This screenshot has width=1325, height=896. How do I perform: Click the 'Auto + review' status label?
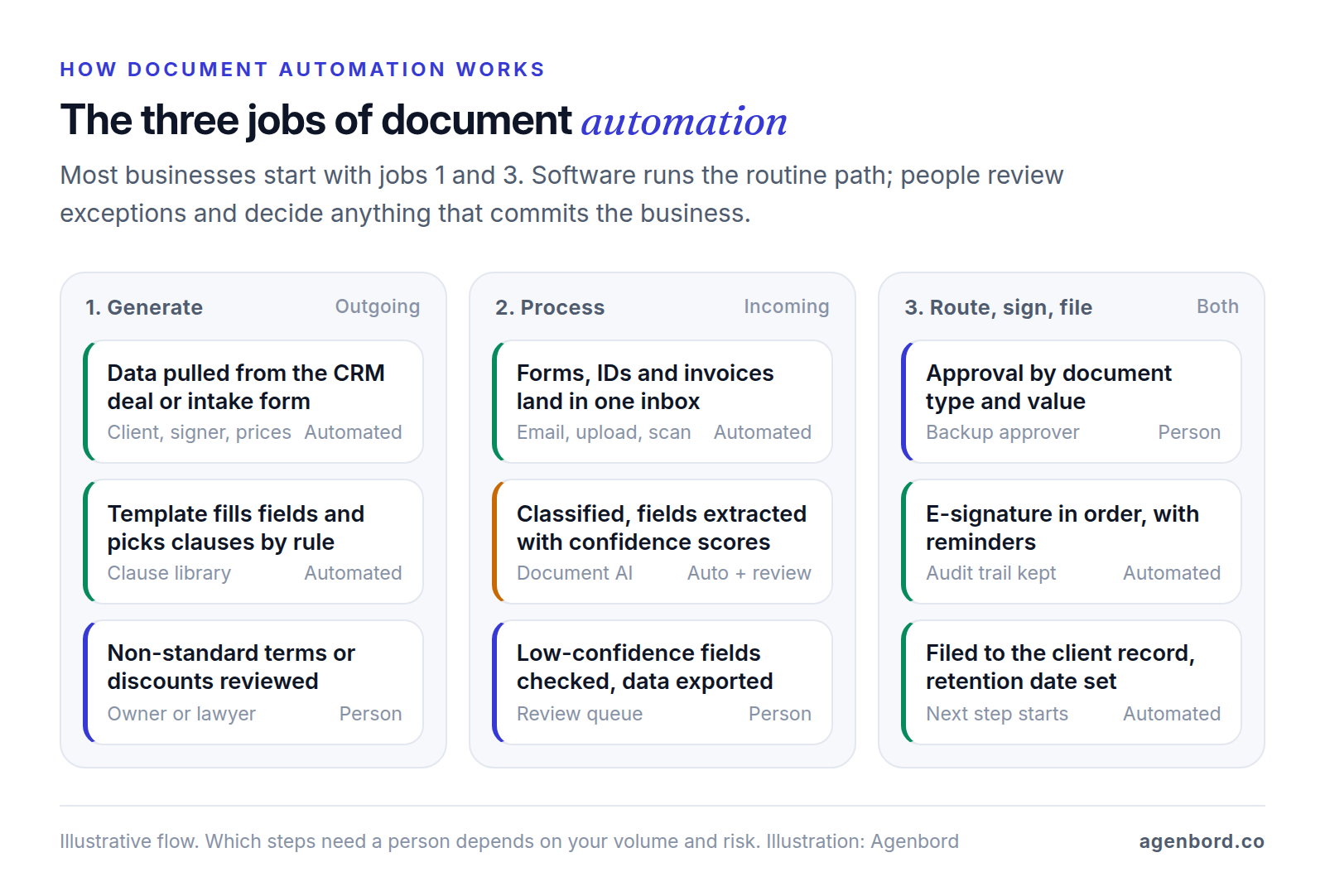[749, 573]
